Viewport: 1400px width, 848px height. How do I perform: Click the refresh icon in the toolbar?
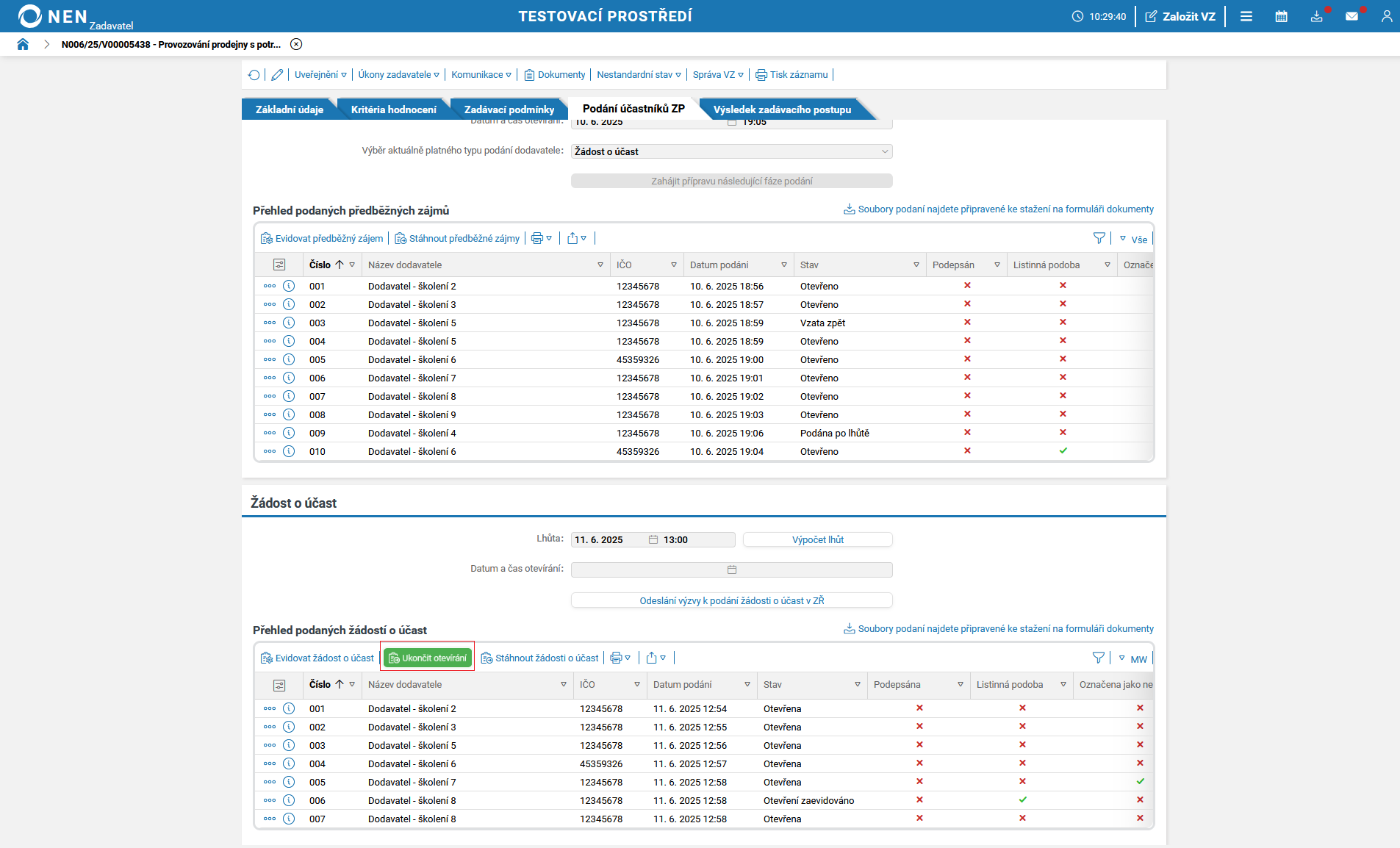(x=254, y=75)
